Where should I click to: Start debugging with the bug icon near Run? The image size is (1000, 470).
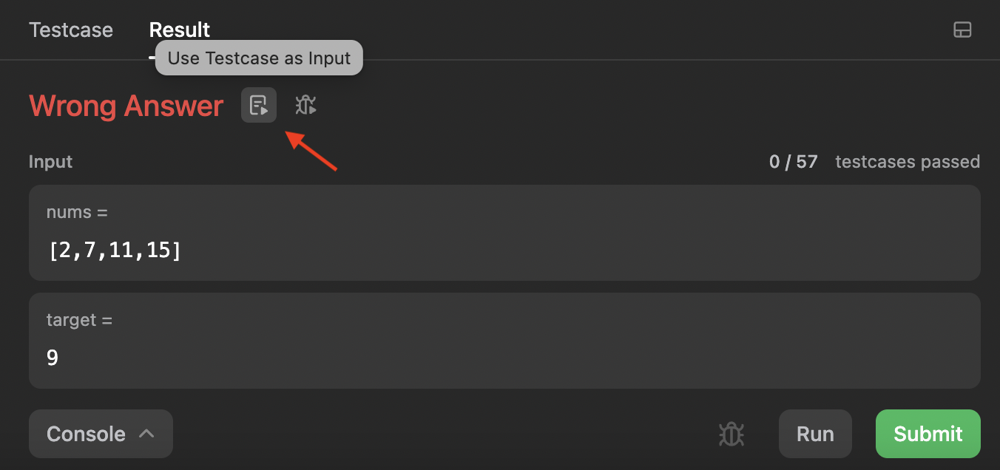(732, 434)
